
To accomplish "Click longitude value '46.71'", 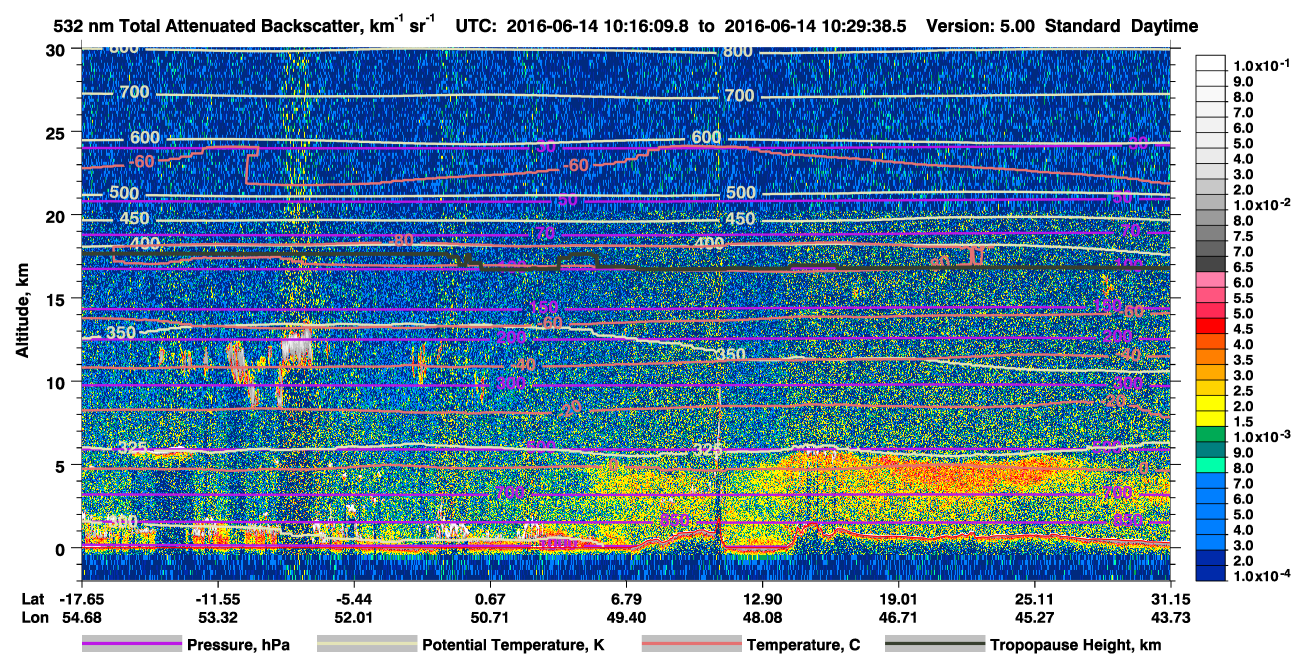I will (x=899, y=617).
